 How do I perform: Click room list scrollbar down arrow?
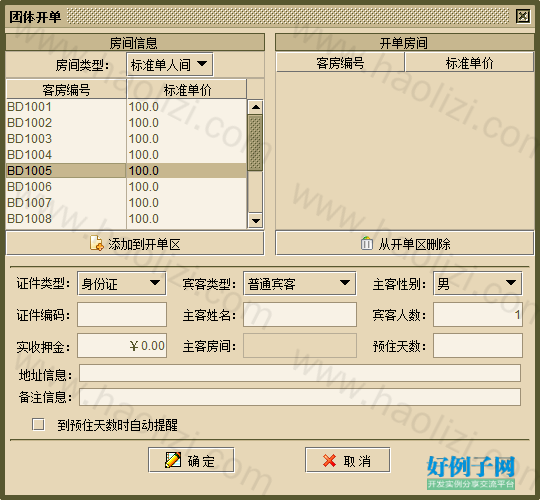(256, 220)
